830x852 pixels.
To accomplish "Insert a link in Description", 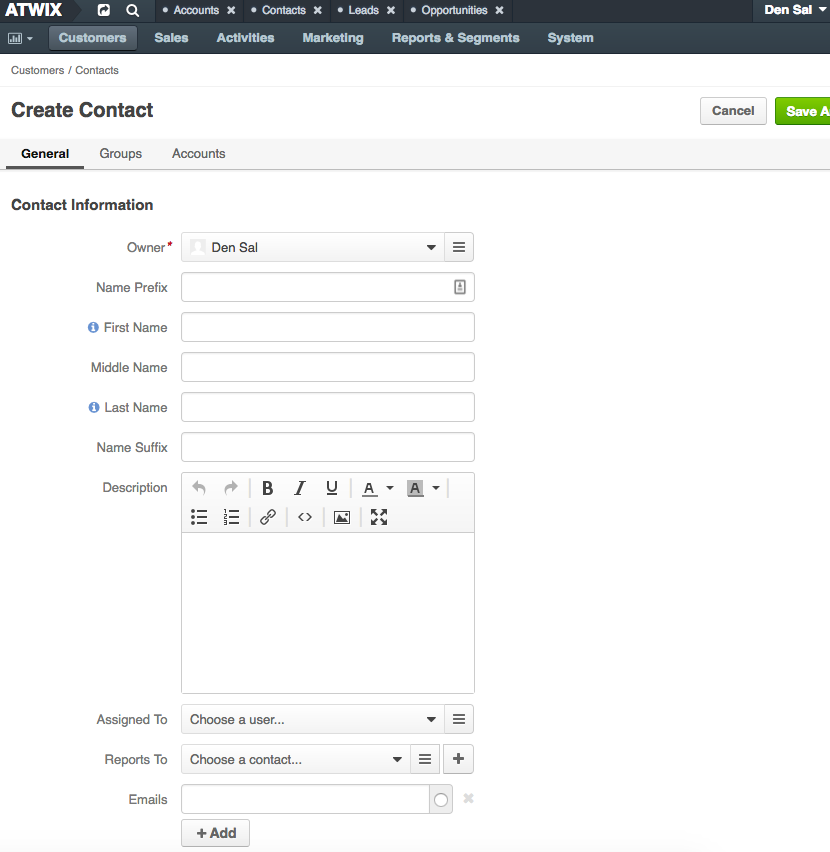I will 268,517.
